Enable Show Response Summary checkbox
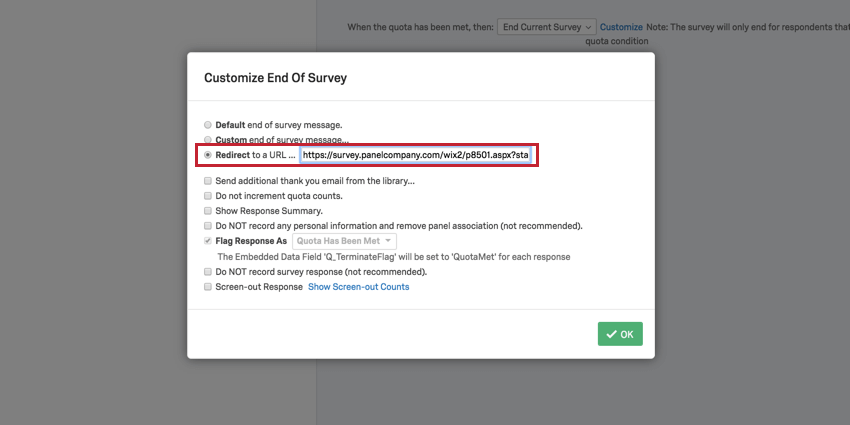The height and width of the screenshot is (425, 850). coord(207,211)
